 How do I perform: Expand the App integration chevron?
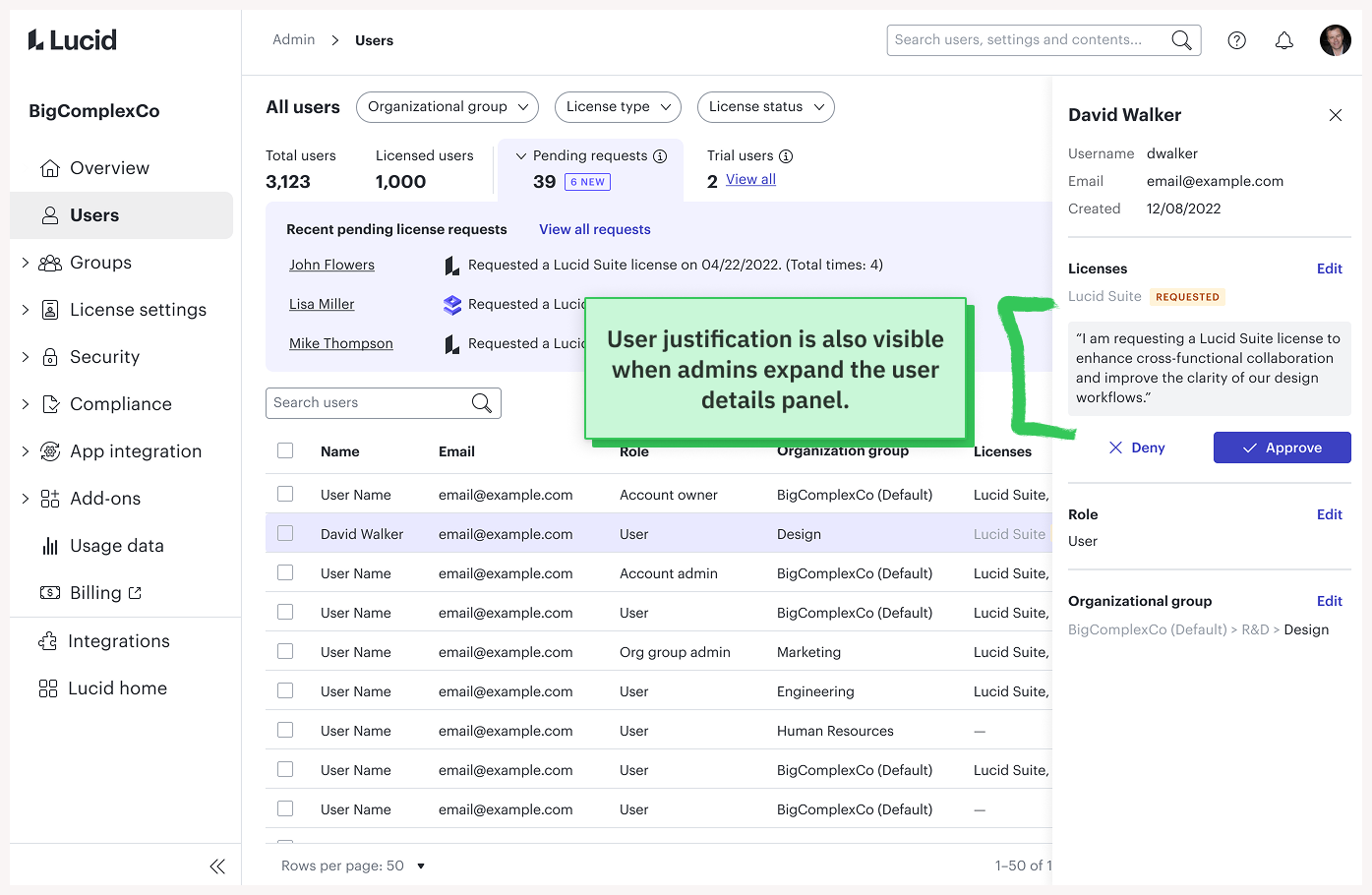[x=26, y=451]
